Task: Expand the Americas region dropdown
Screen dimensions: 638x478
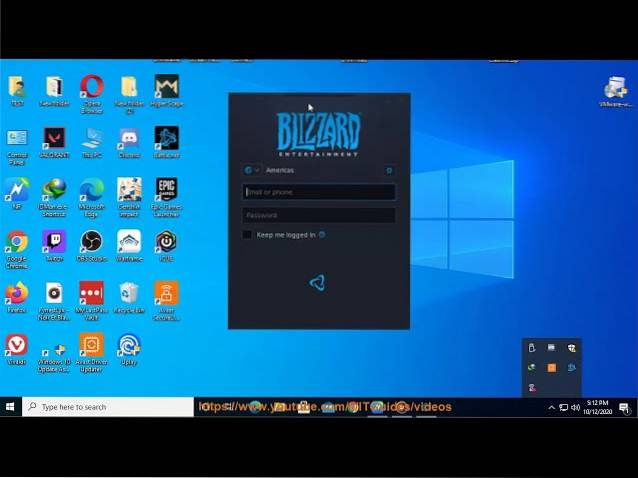Action: coord(252,171)
